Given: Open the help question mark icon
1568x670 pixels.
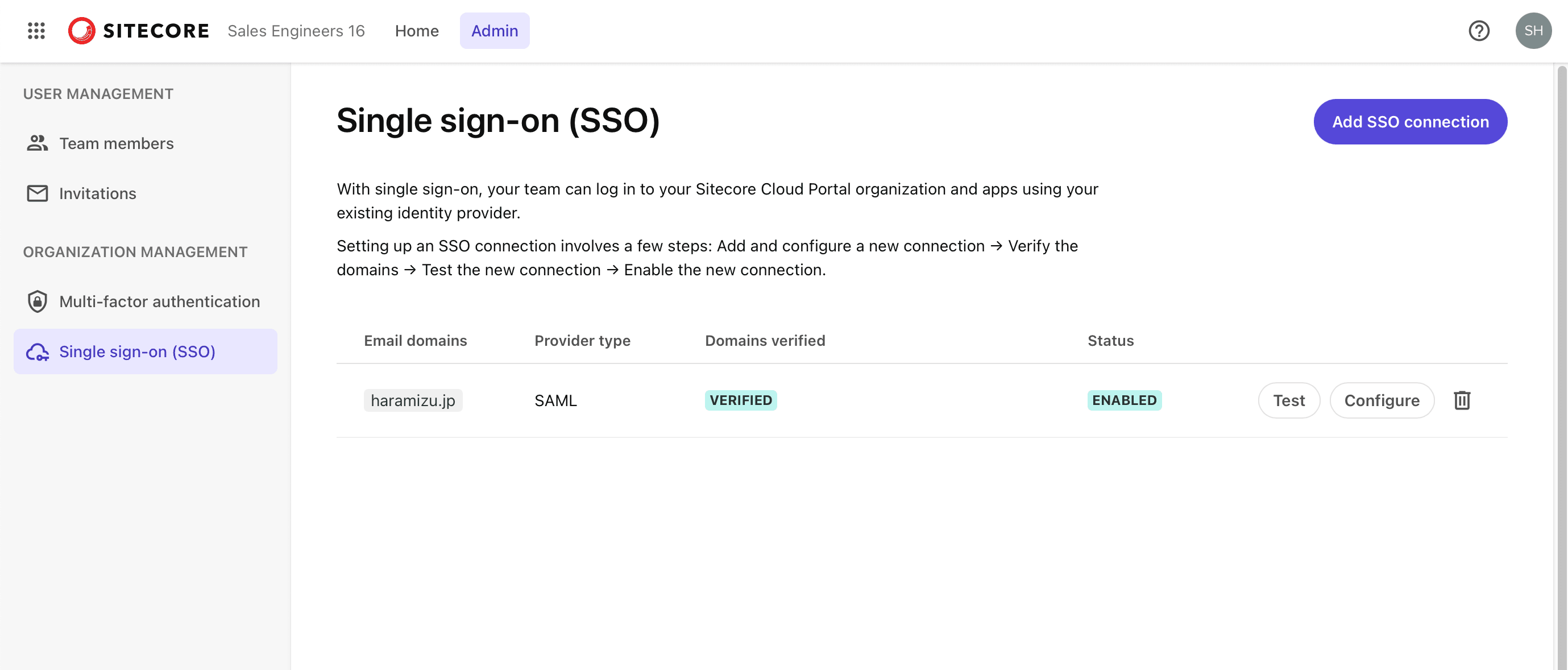Looking at the screenshot, I should pyautogui.click(x=1479, y=31).
